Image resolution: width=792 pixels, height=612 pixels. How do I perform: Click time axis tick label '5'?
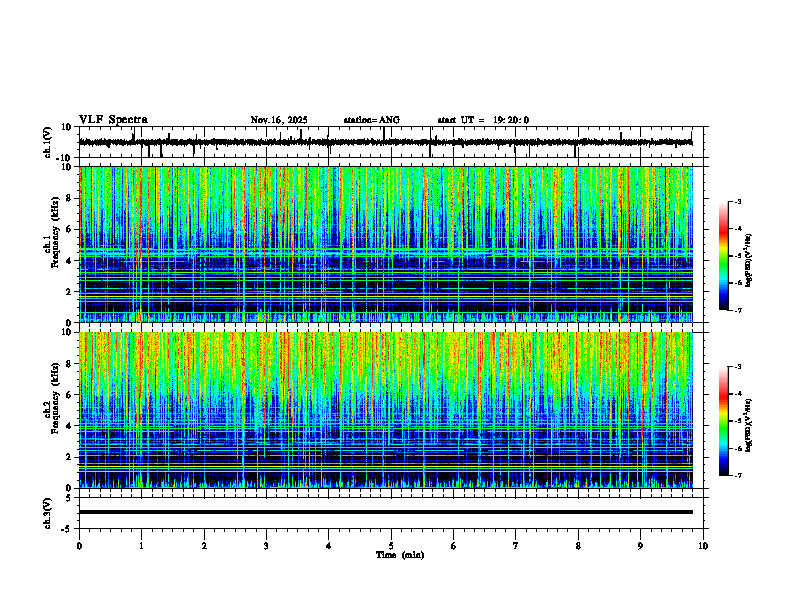[391, 546]
